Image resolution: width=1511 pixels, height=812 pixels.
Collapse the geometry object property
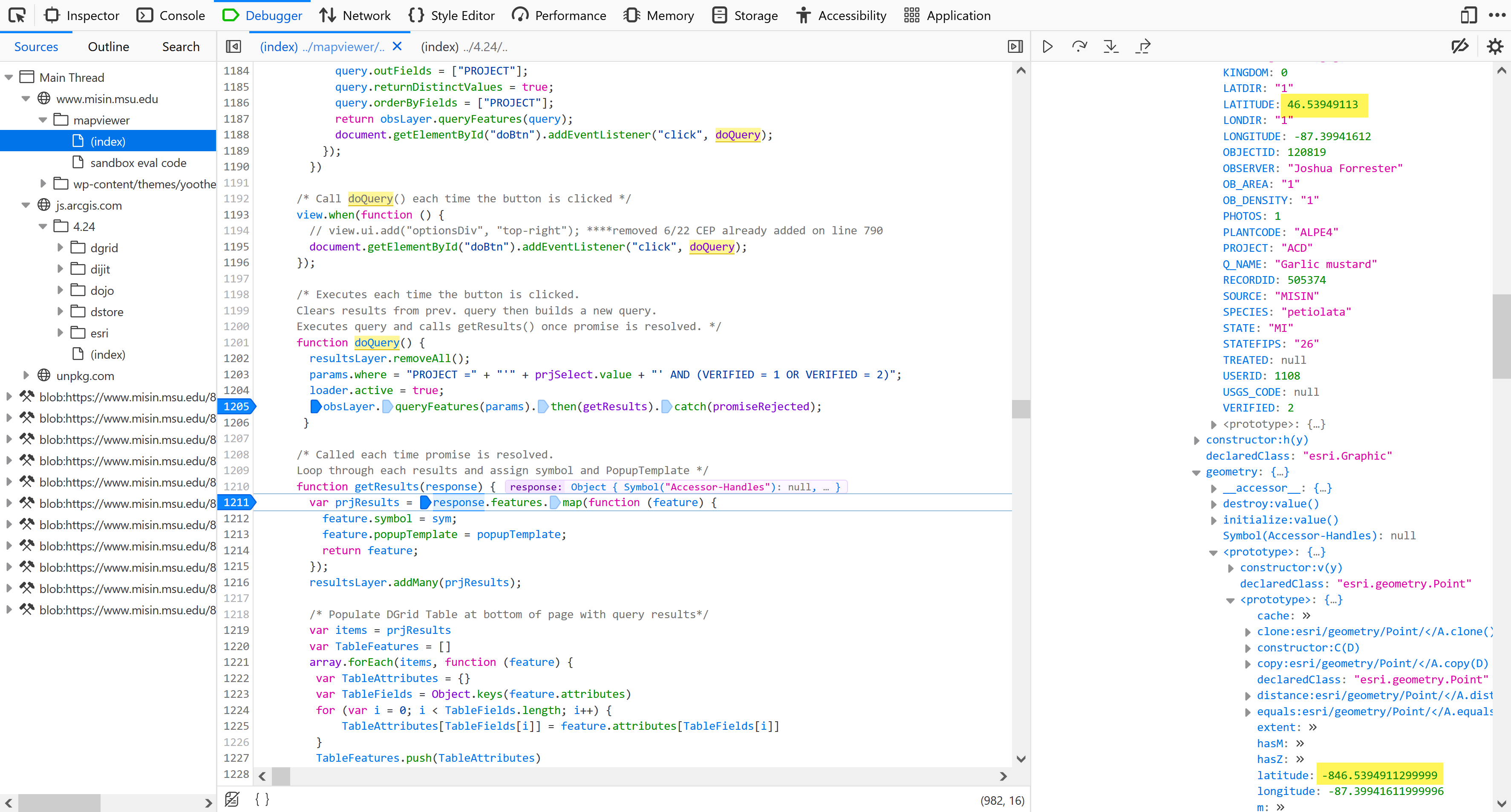point(1196,472)
